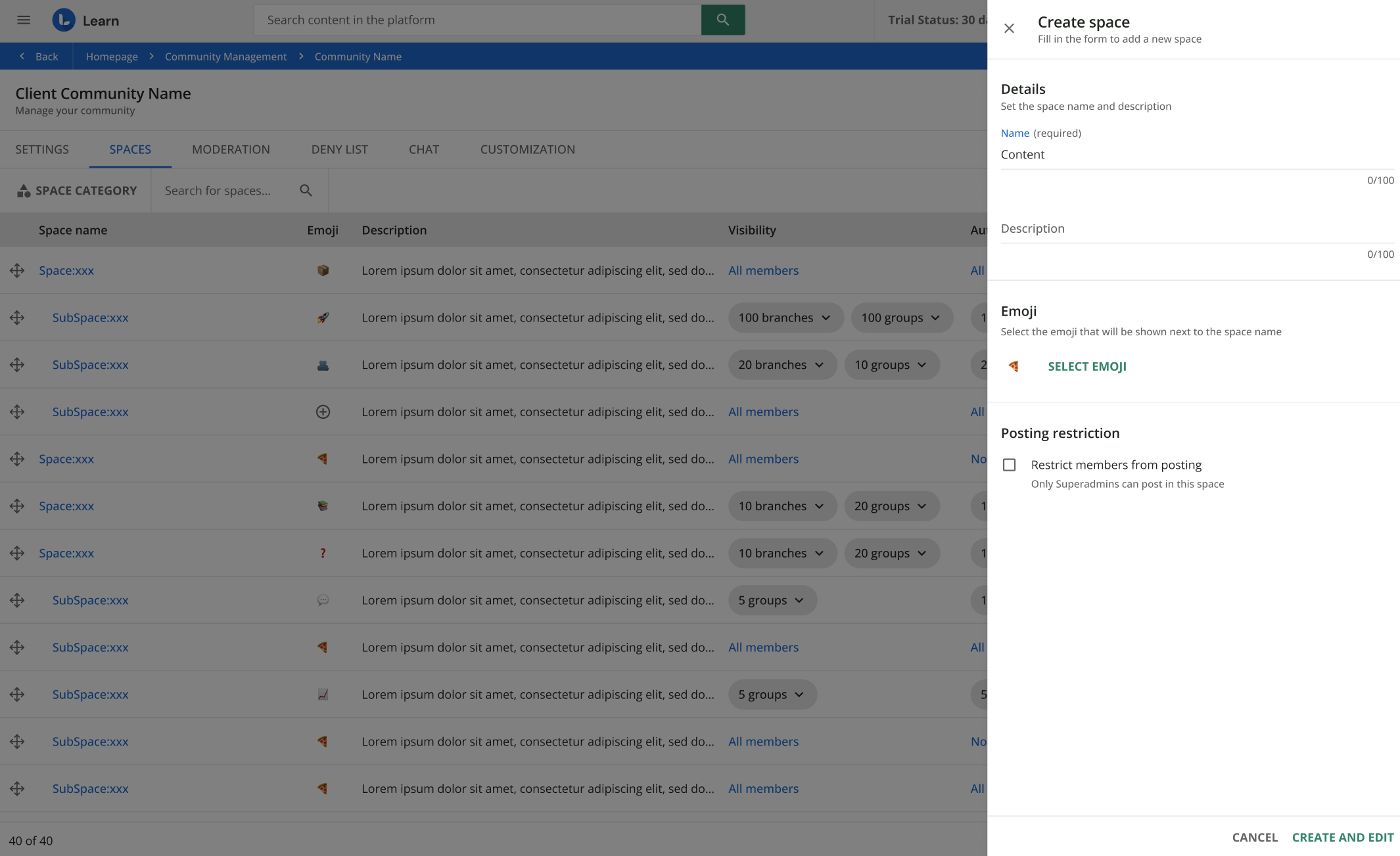This screenshot has width=1400, height=856.
Task: Click drag handle of the question mark row
Action: click(17, 554)
